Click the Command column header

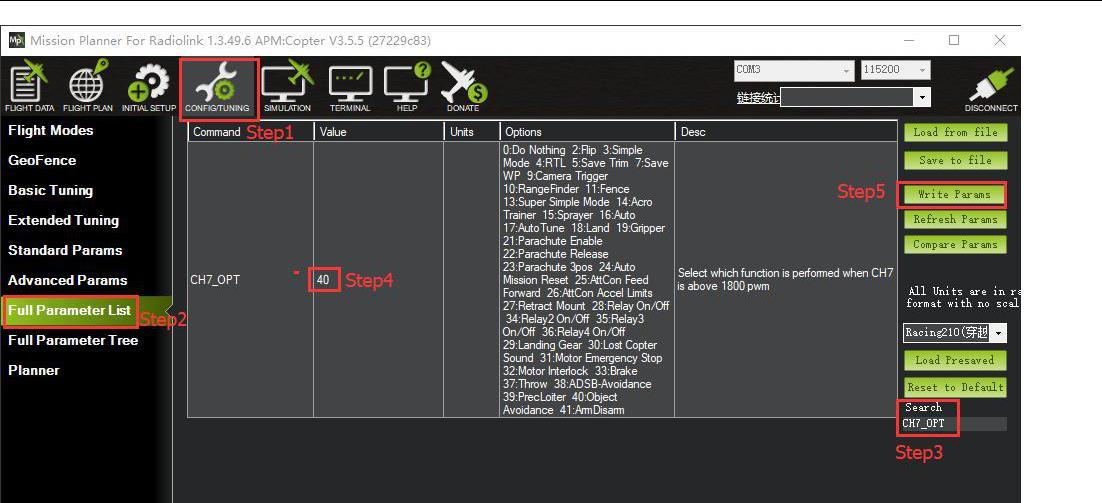[250, 132]
